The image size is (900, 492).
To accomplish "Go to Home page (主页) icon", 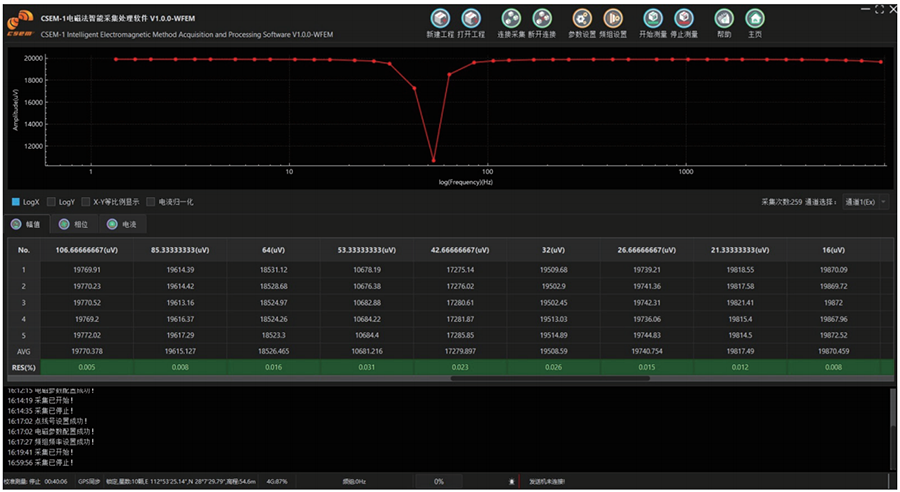I will (755, 18).
